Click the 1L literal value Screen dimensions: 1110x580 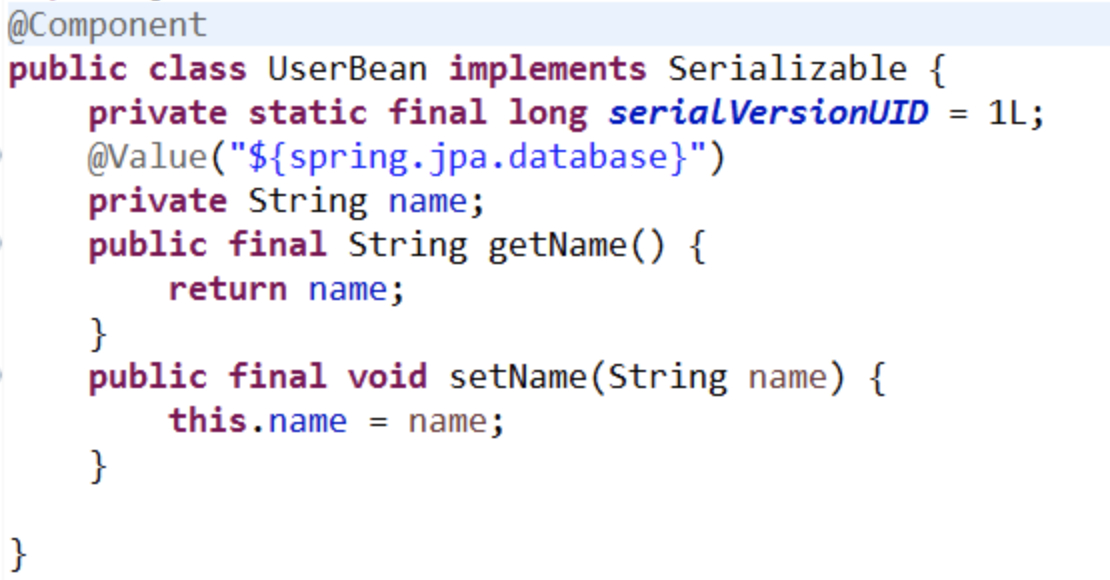click(x=1007, y=113)
